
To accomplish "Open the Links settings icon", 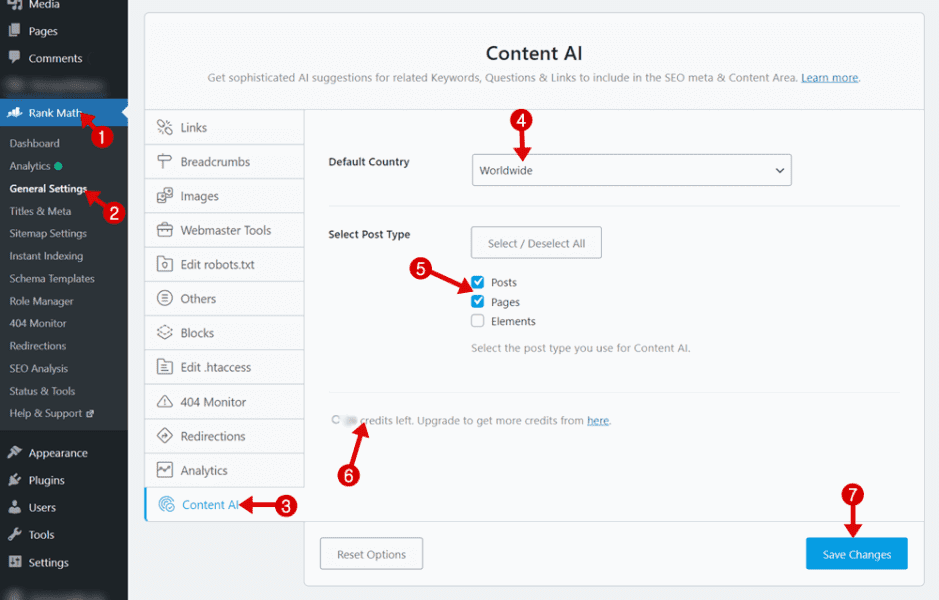I will (165, 127).
